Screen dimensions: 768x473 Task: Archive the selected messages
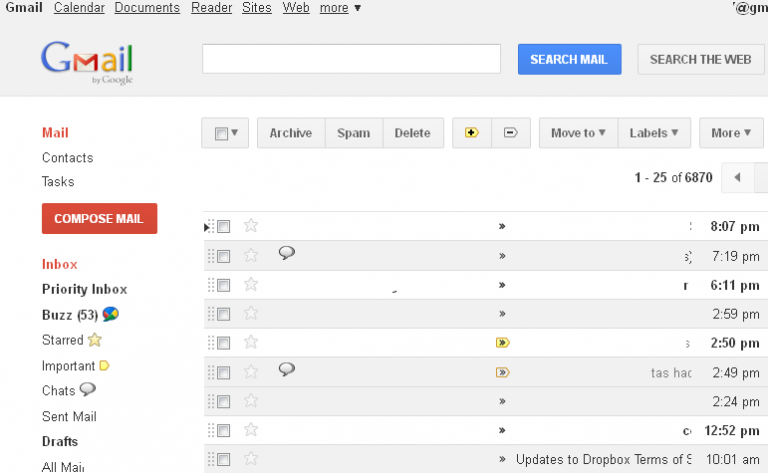291,133
